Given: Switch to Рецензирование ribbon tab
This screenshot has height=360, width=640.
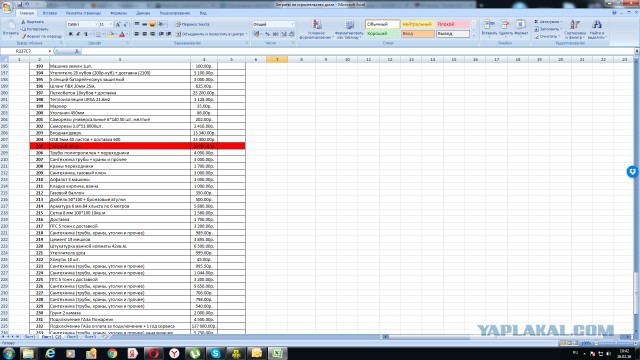Looking at the screenshot, I should [175, 13].
